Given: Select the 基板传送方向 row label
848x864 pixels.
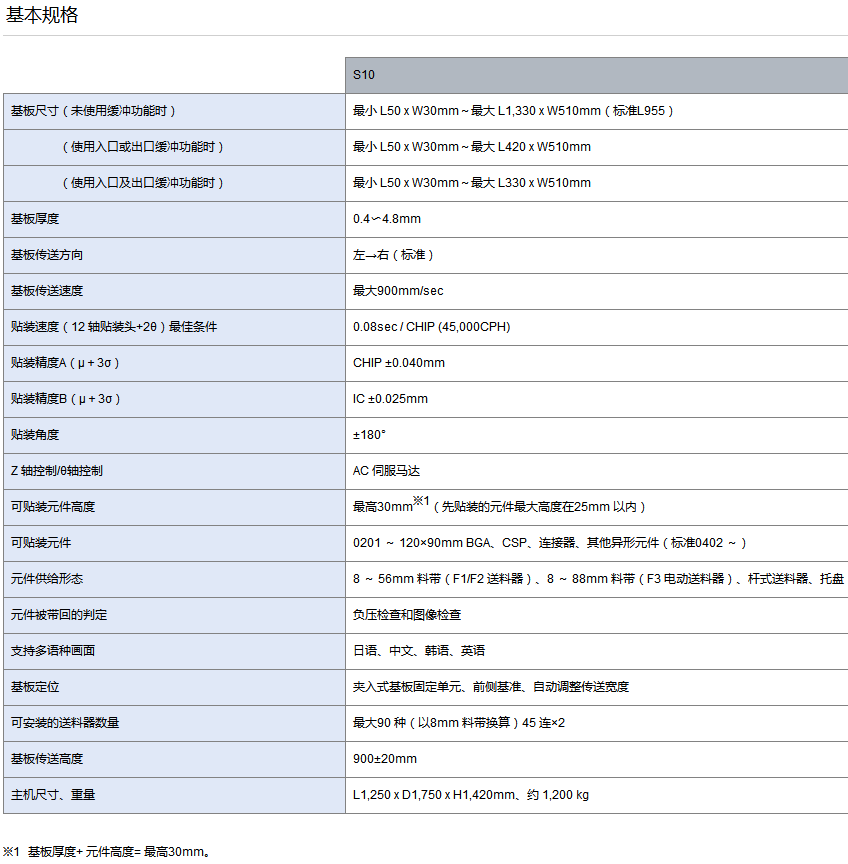Looking at the screenshot, I should pyautogui.click(x=47, y=255).
